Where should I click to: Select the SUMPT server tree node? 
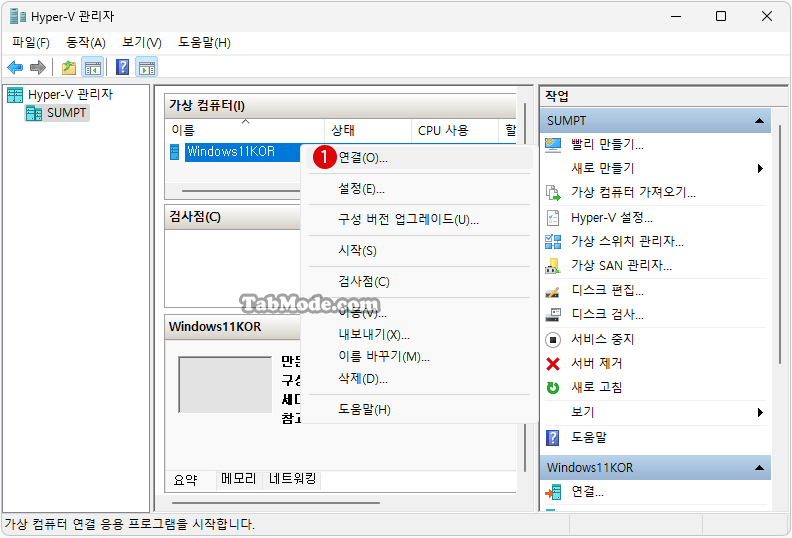57,113
